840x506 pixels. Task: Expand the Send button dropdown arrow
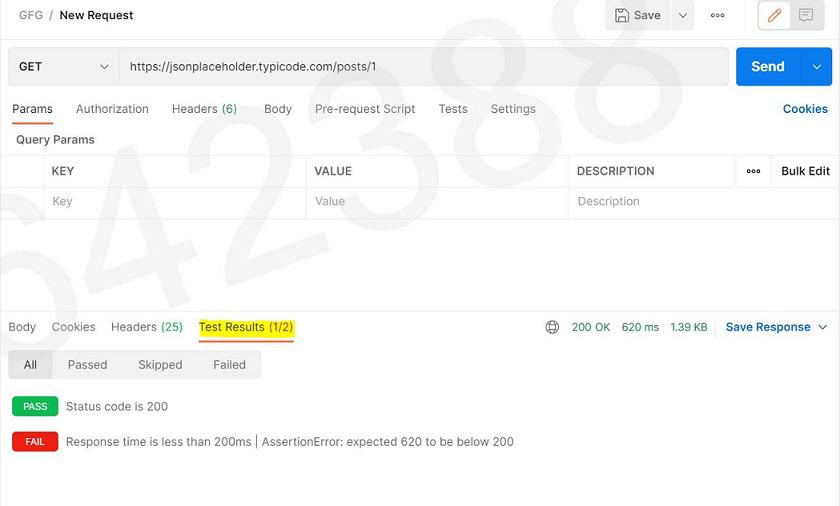pyautogui.click(x=816, y=67)
